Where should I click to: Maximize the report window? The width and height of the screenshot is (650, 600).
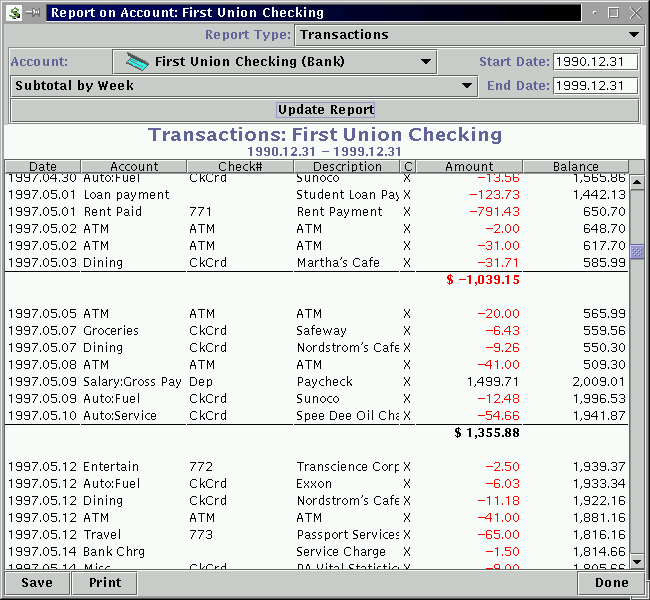[x=614, y=13]
